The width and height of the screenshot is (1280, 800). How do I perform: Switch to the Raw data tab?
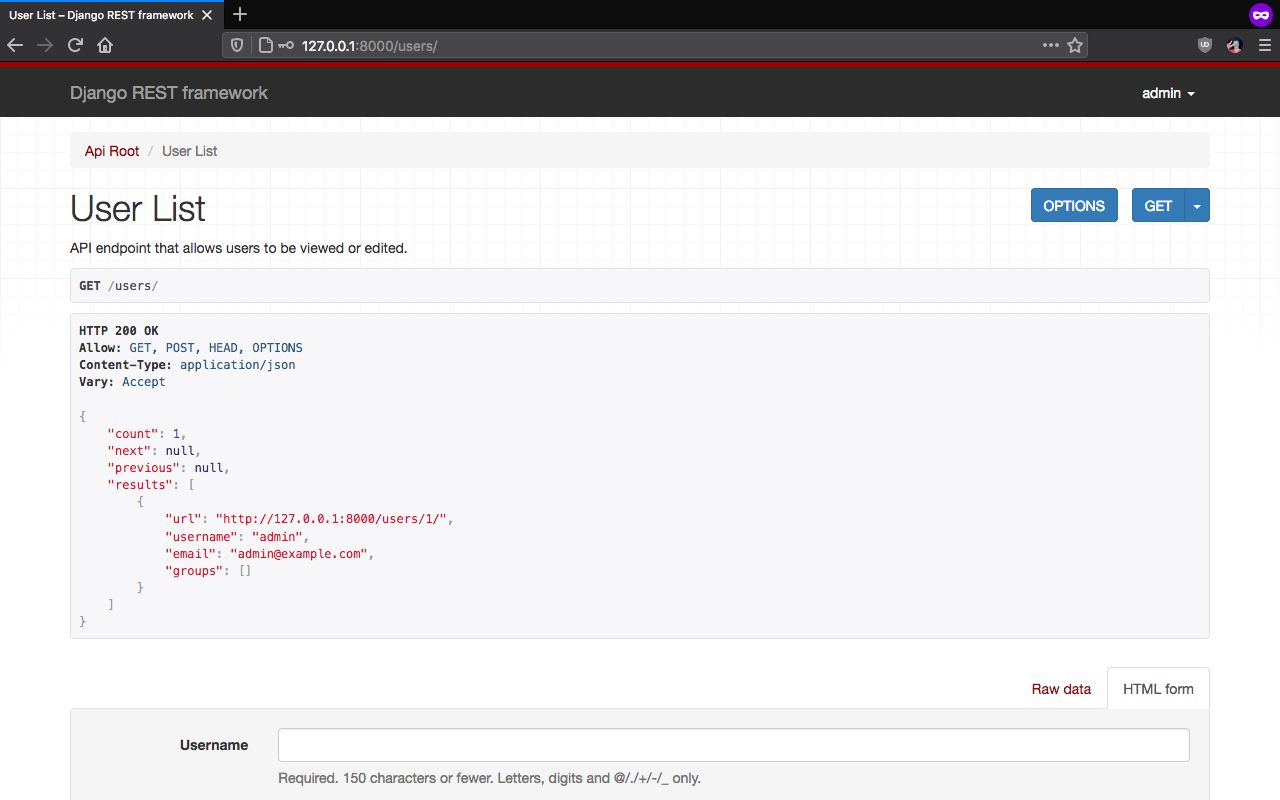click(x=1061, y=689)
